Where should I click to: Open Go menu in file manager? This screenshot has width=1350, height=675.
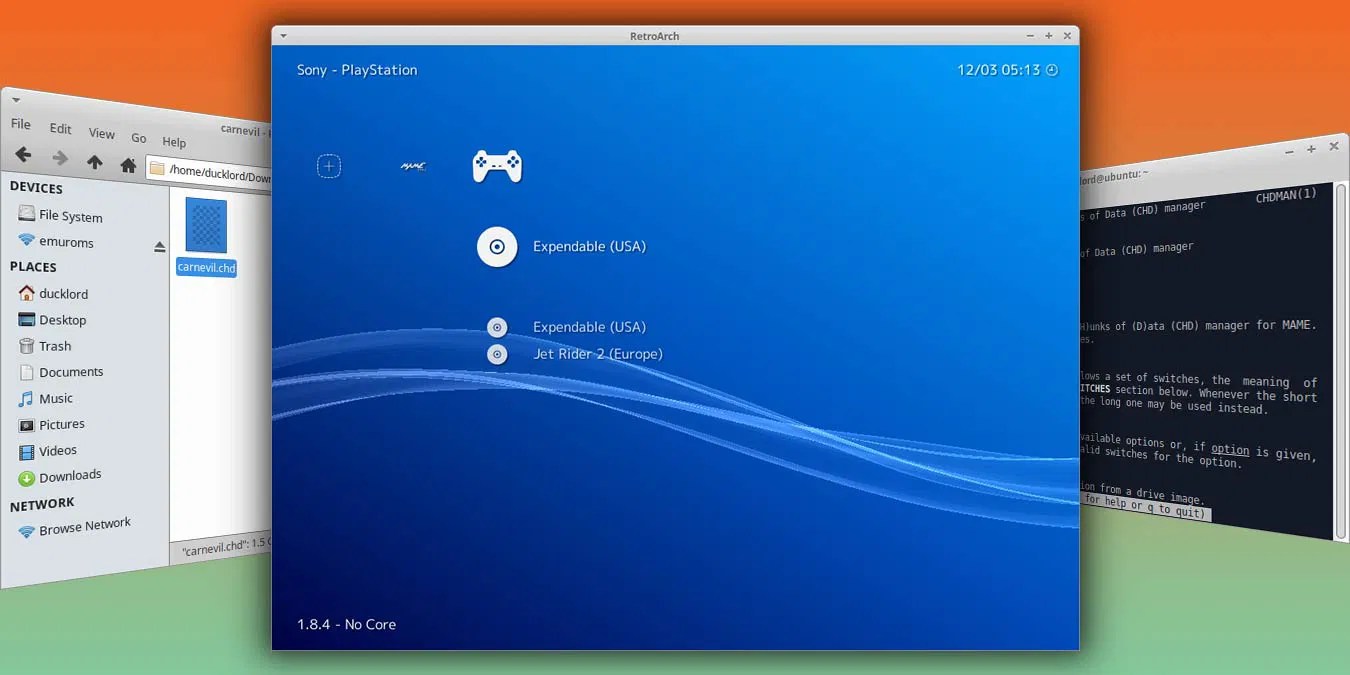pyautogui.click(x=139, y=138)
